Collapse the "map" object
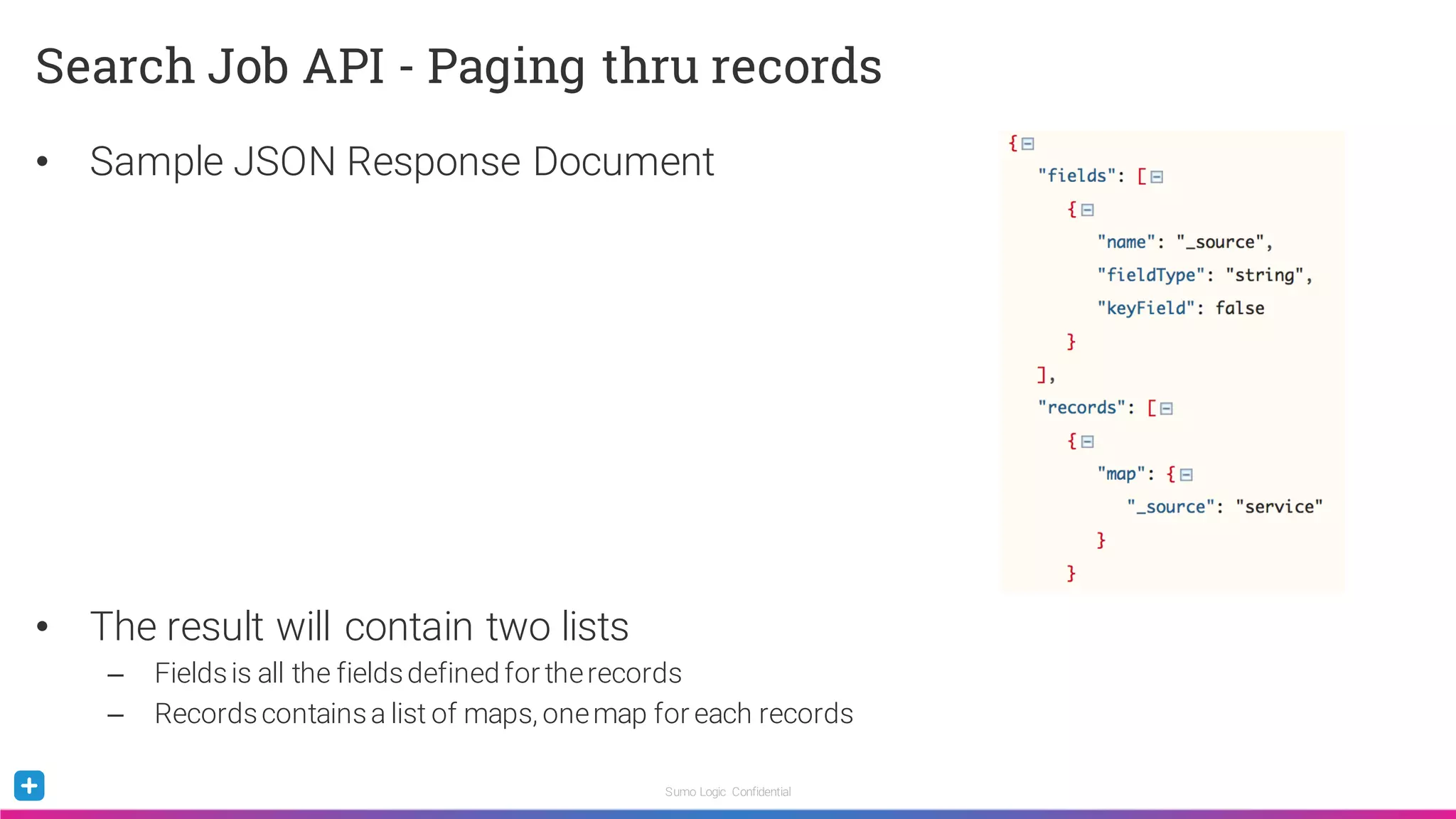 (x=1186, y=475)
